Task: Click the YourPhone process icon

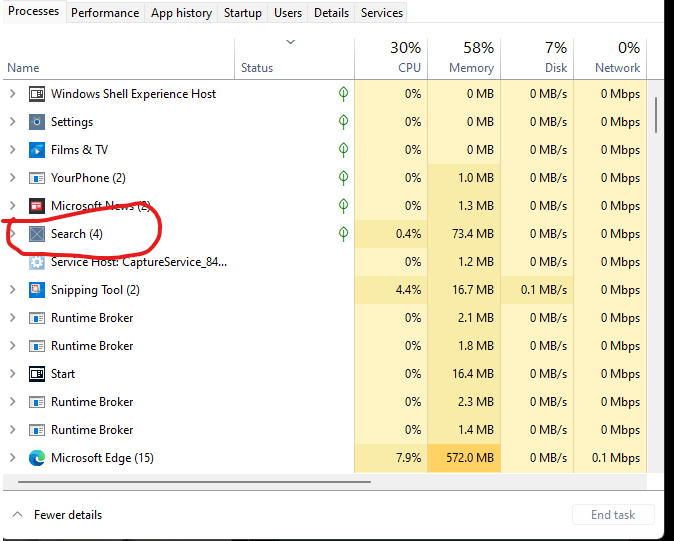Action: [37, 178]
